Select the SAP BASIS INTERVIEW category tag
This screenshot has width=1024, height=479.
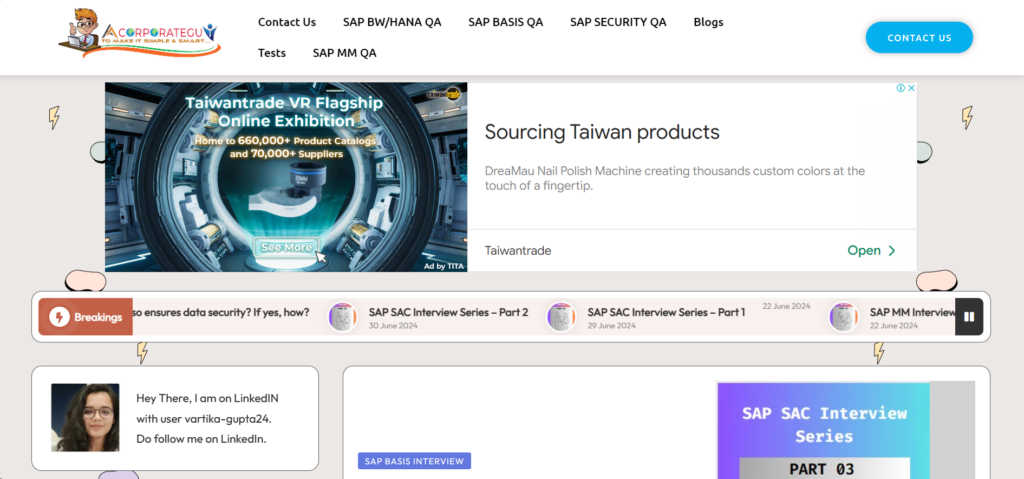[x=414, y=461]
